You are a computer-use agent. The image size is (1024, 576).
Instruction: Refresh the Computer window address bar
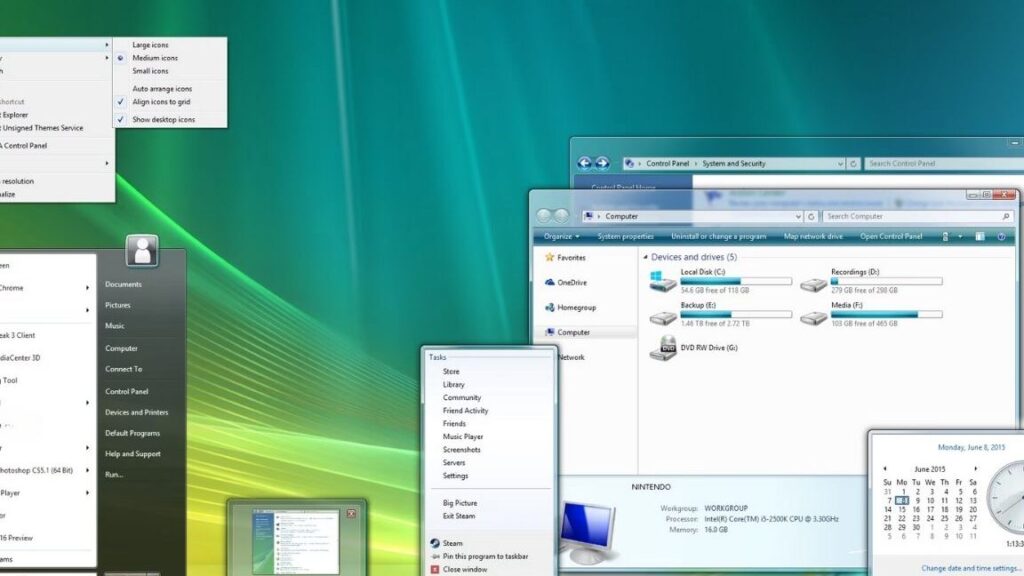click(811, 216)
